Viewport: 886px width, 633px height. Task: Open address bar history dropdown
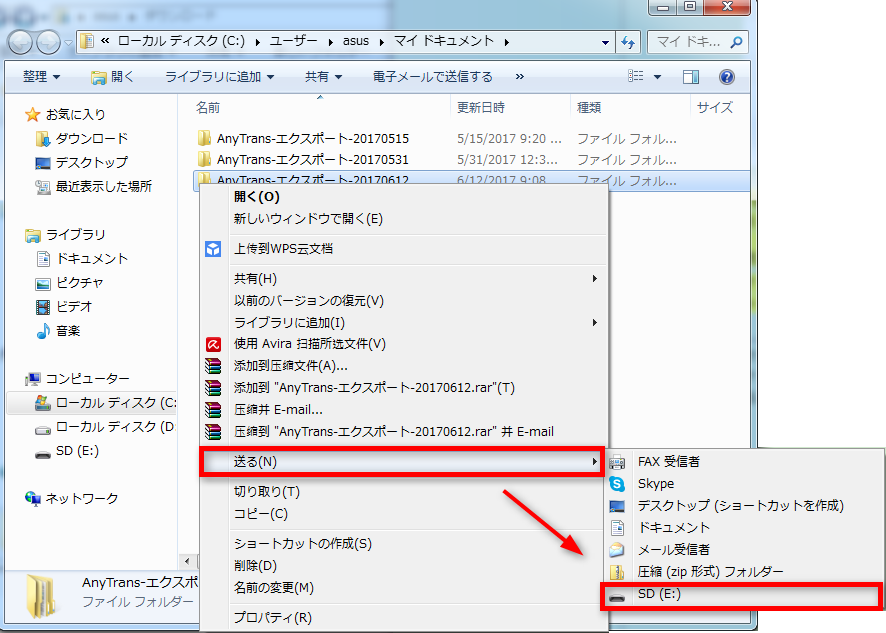(x=605, y=42)
